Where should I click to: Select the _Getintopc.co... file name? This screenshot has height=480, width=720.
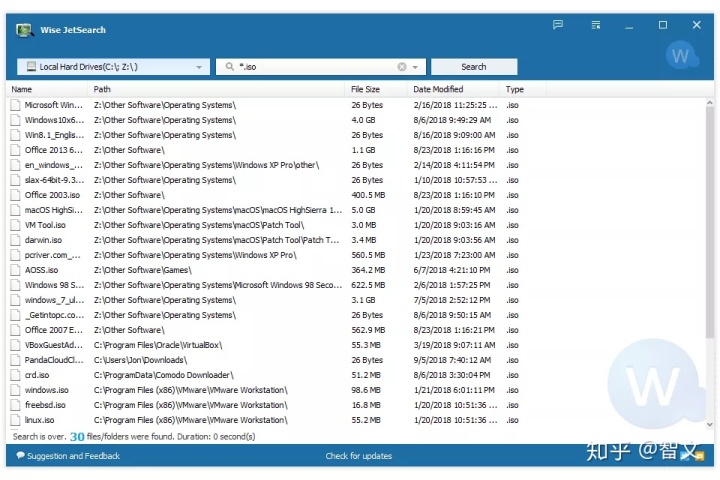(x=54, y=315)
